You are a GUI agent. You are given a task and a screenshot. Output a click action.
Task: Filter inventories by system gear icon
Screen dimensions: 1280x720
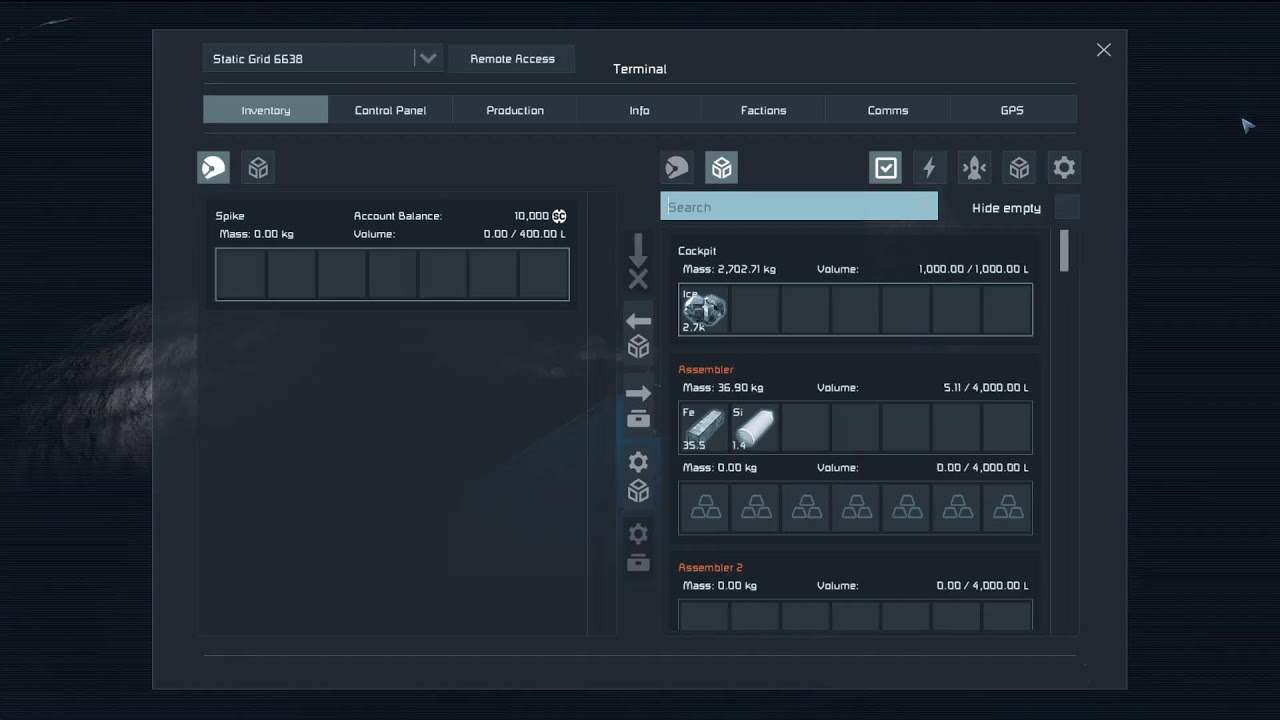coord(1064,167)
